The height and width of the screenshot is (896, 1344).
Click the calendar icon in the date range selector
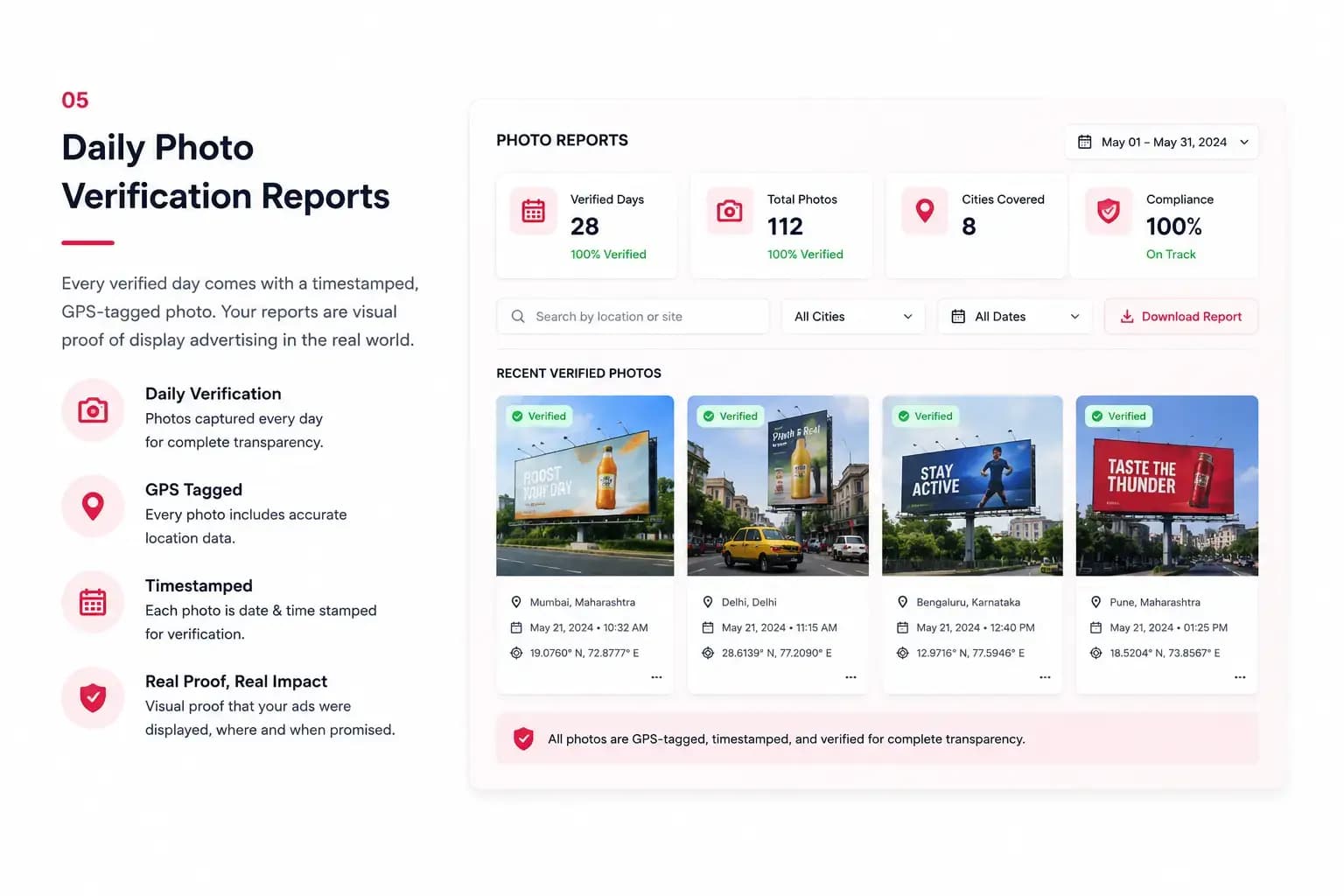(1084, 142)
